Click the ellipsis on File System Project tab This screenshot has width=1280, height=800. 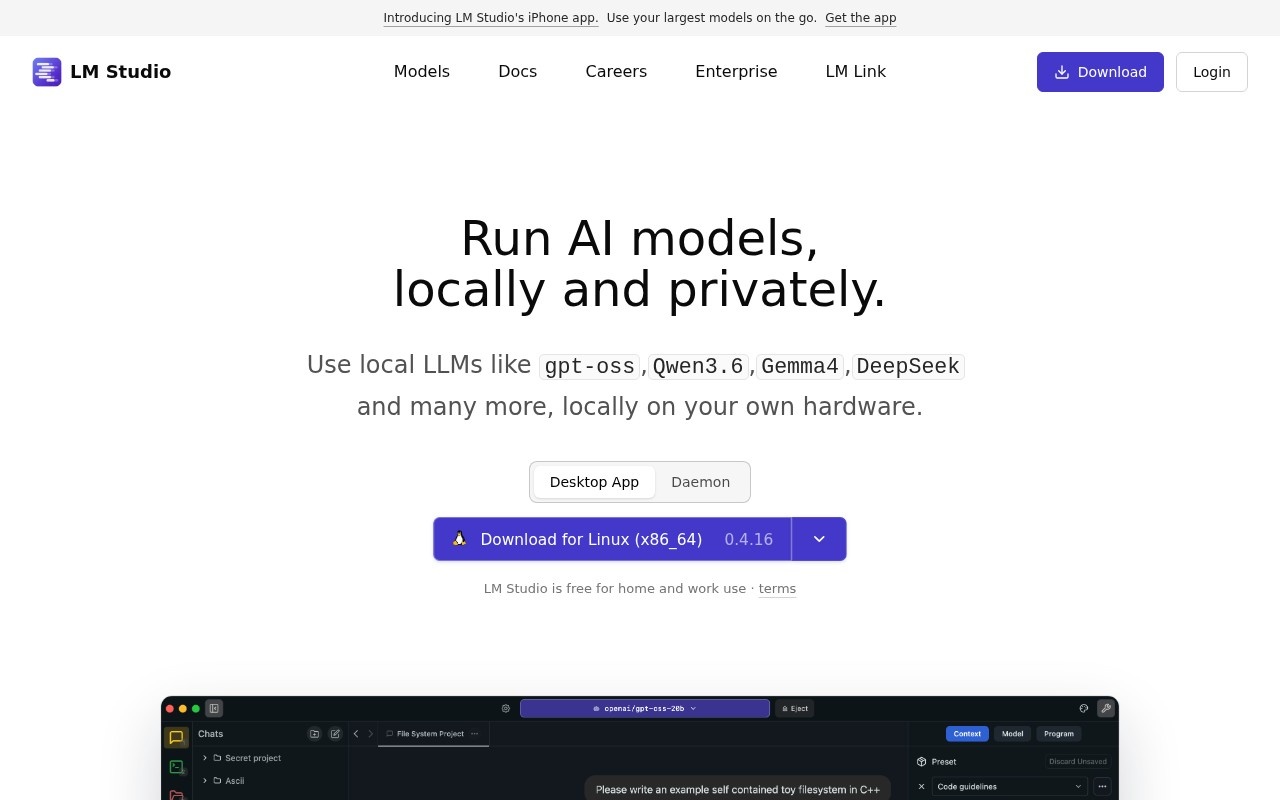pos(474,734)
